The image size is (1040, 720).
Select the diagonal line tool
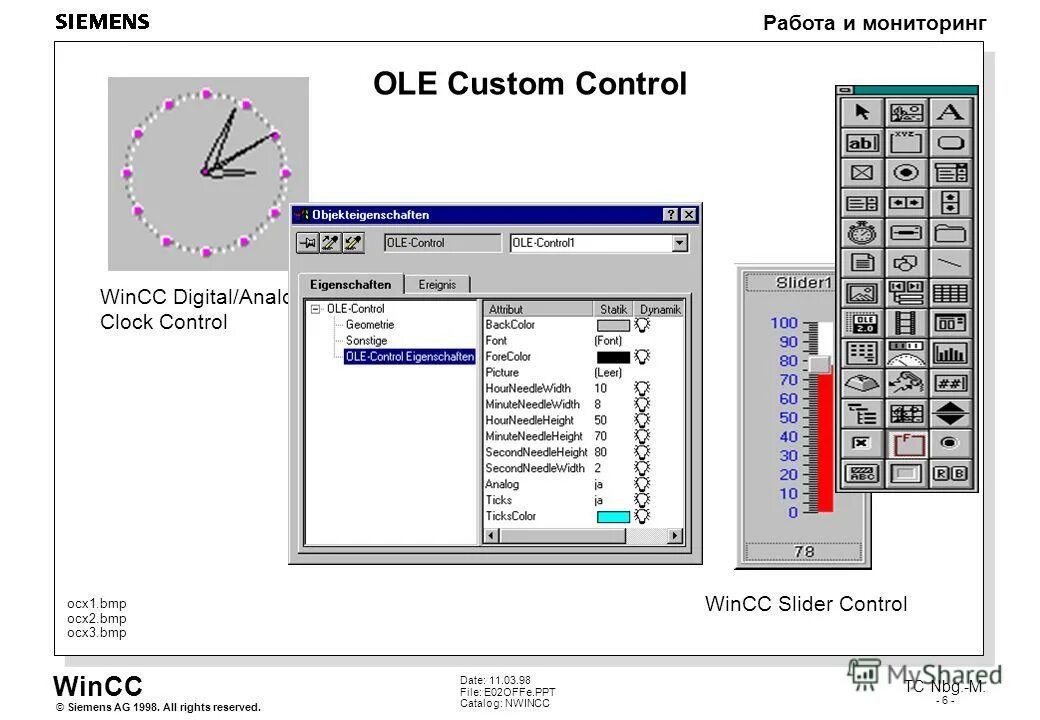(x=950, y=263)
